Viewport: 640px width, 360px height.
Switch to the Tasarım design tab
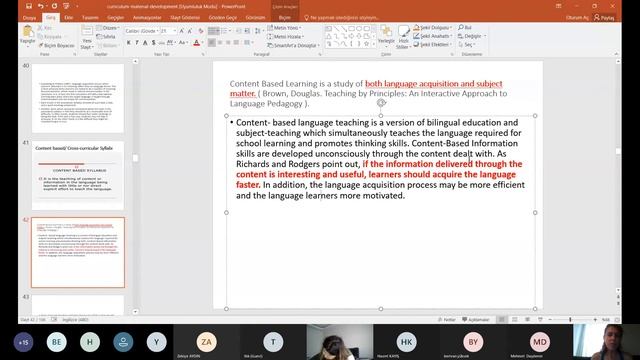[90, 18]
